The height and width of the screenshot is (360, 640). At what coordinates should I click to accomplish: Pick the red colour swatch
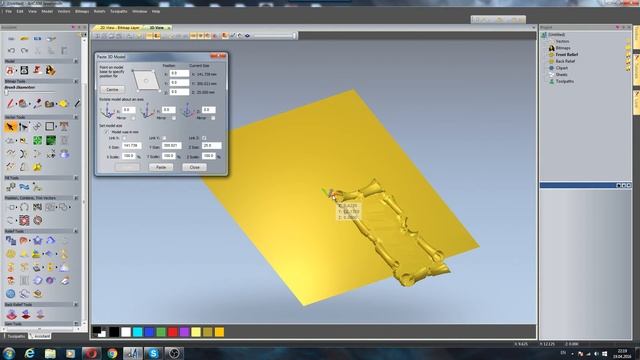point(173,332)
